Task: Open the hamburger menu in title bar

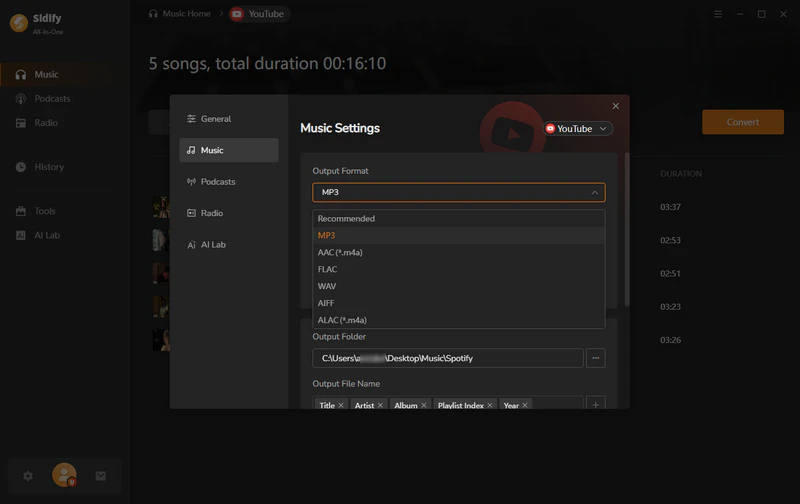Action: pyautogui.click(x=718, y=14)
